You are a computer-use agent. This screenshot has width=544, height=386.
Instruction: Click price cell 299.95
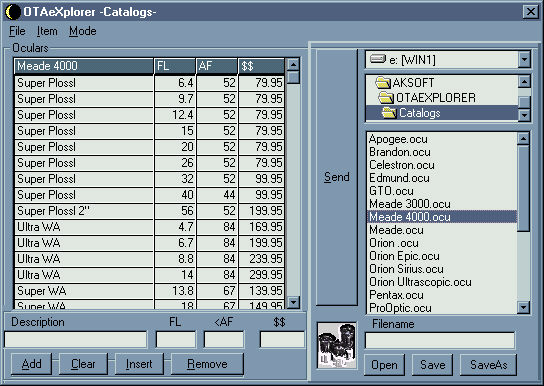pos(261,275)
